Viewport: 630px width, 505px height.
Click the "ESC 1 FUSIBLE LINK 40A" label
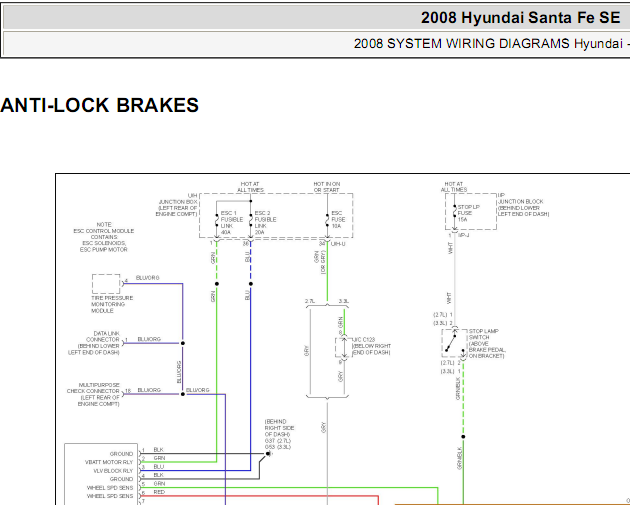(x=232, y=223)
